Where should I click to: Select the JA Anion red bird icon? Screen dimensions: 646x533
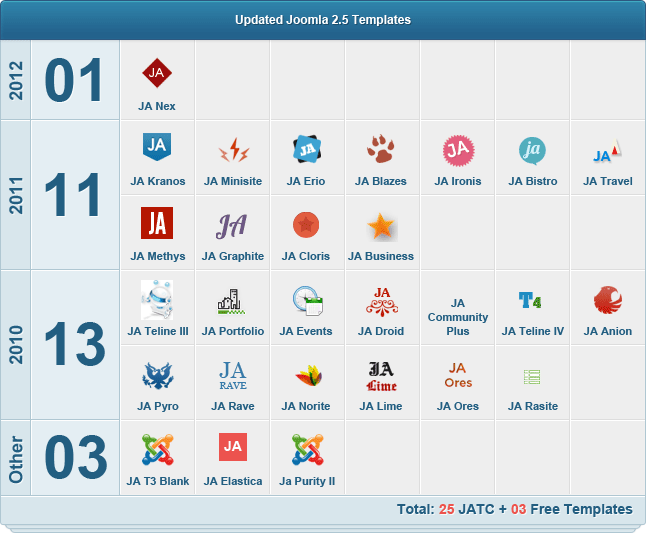608,300
